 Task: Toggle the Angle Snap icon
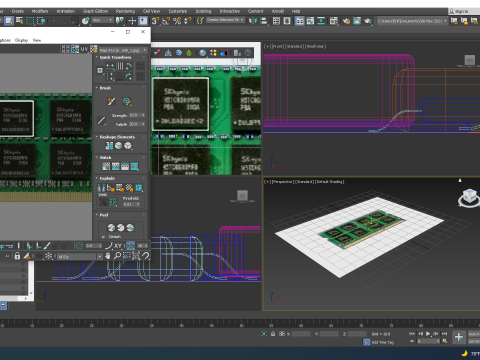(x=166, y=21)
